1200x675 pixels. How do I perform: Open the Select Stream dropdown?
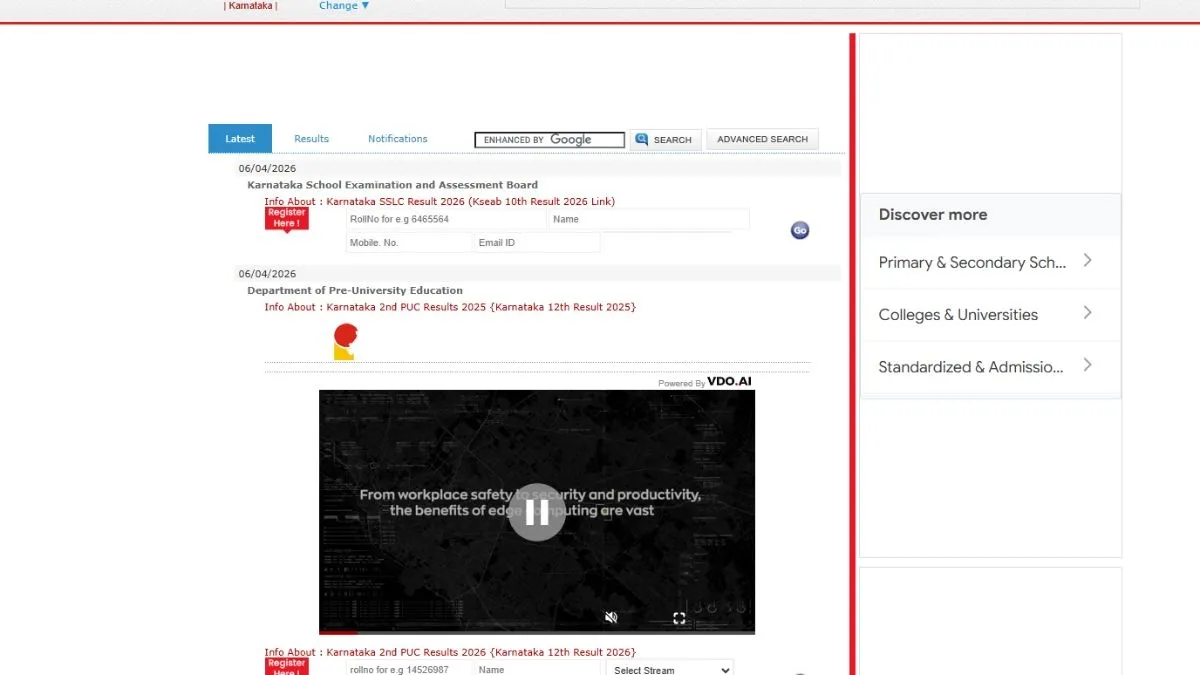[x=669, y=668]
